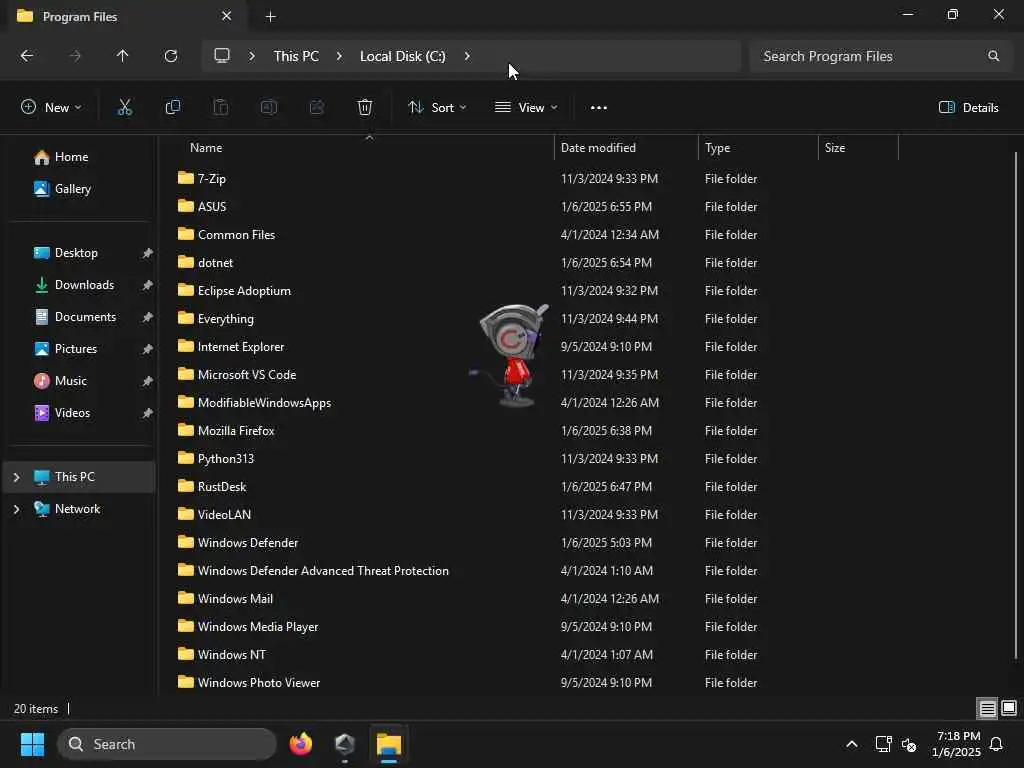
Task: Expand This PC tree node
Action: 16,477
